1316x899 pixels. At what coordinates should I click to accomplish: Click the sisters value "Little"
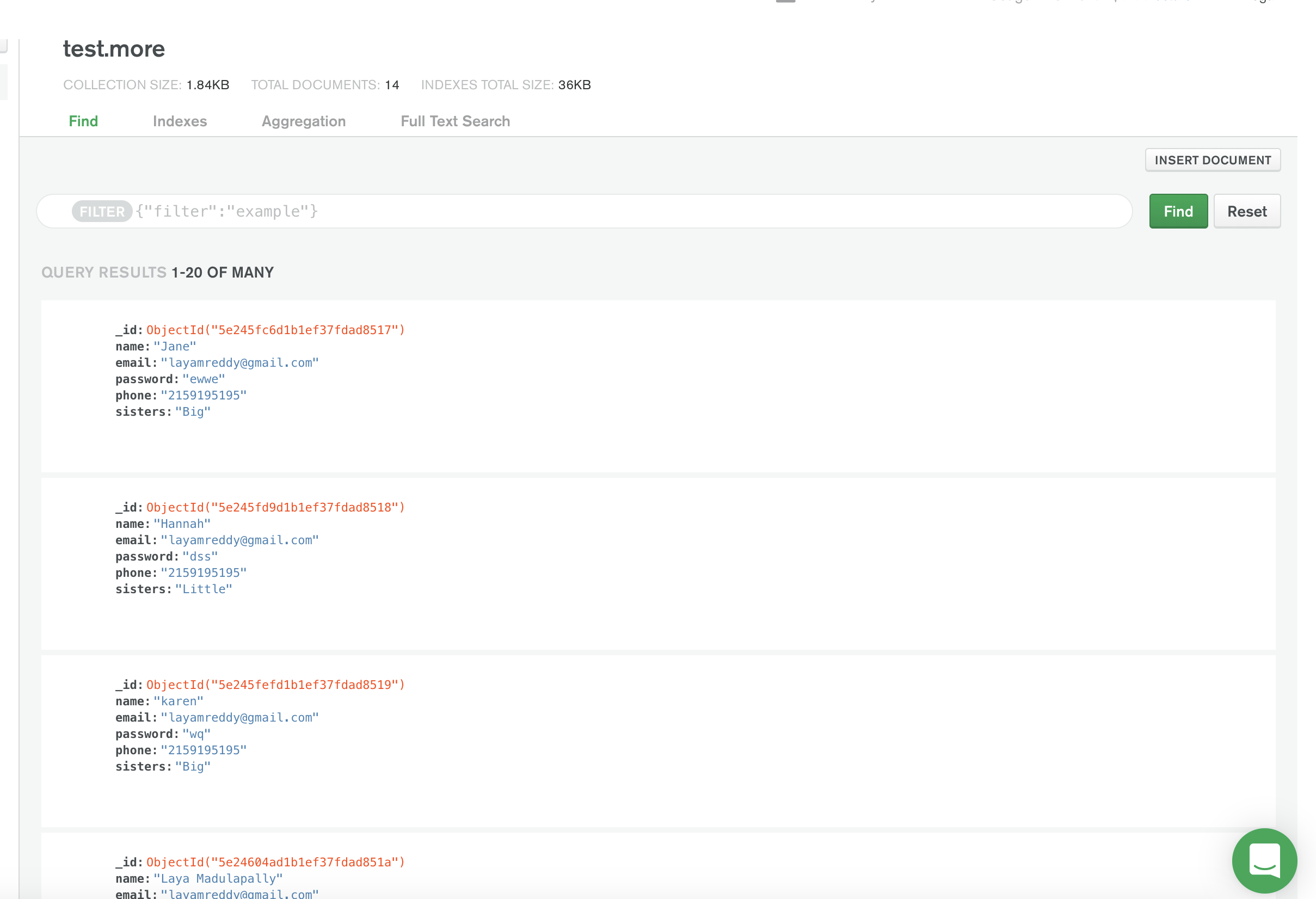pos(204,589)
